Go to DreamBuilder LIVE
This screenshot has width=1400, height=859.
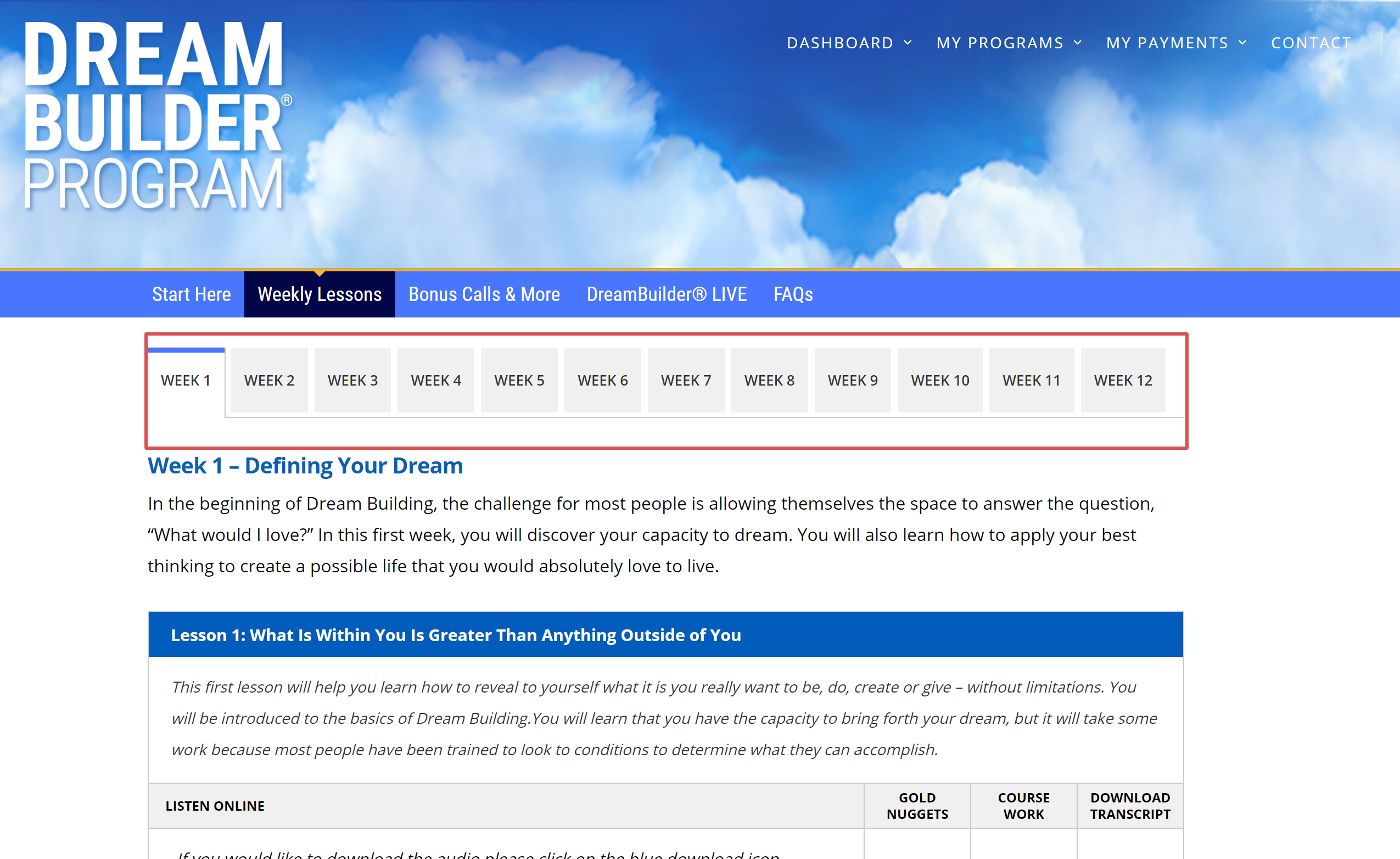coord(666,294)
